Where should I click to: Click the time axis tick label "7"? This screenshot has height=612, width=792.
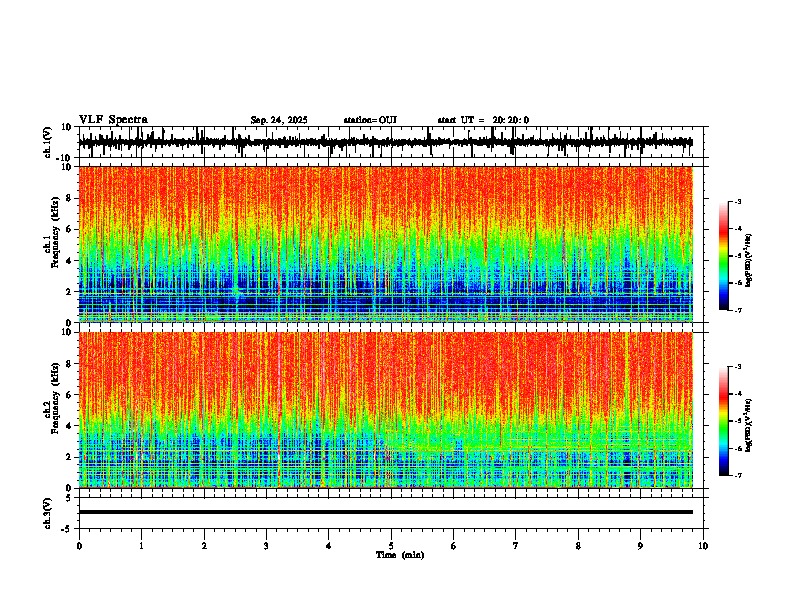516,546
